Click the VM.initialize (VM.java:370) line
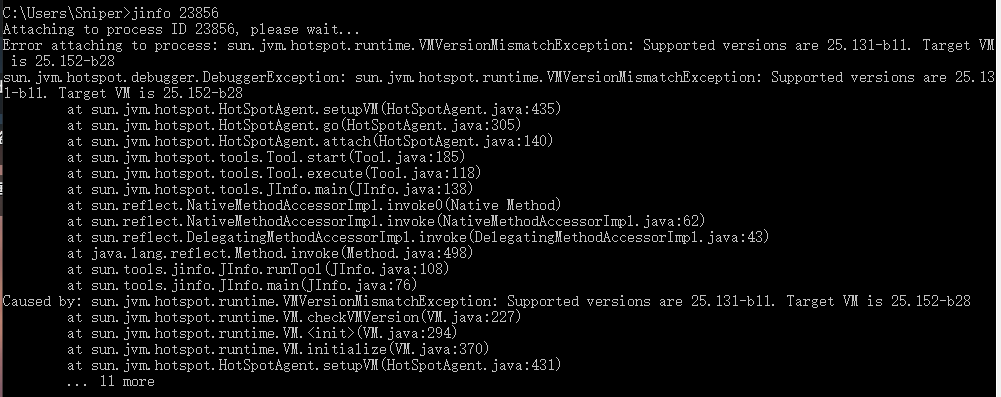Screen dimensions: 1001x397 point(278,349)
